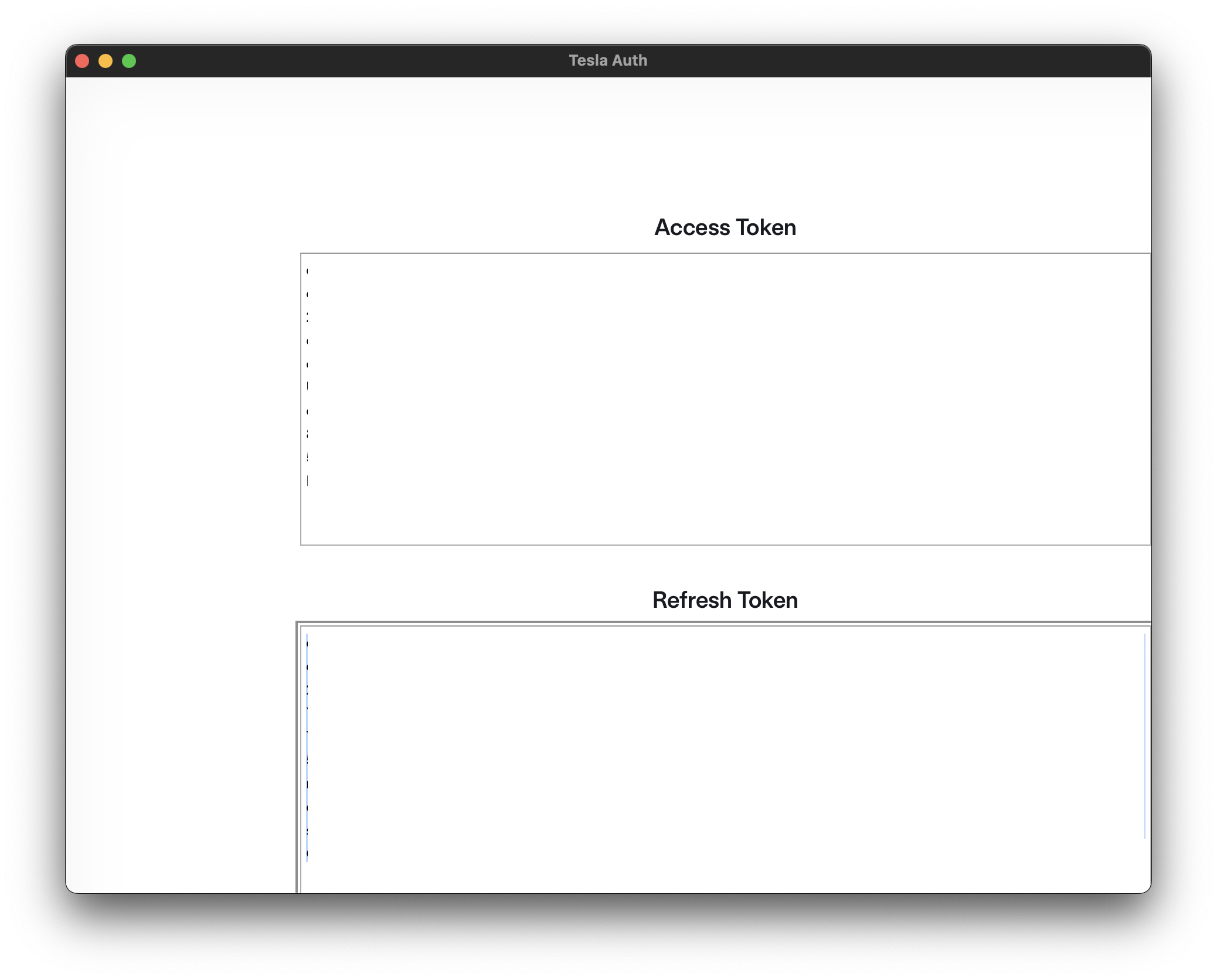Click empty title bar area right of title
1217x980 pixels.
click(879, 61)
